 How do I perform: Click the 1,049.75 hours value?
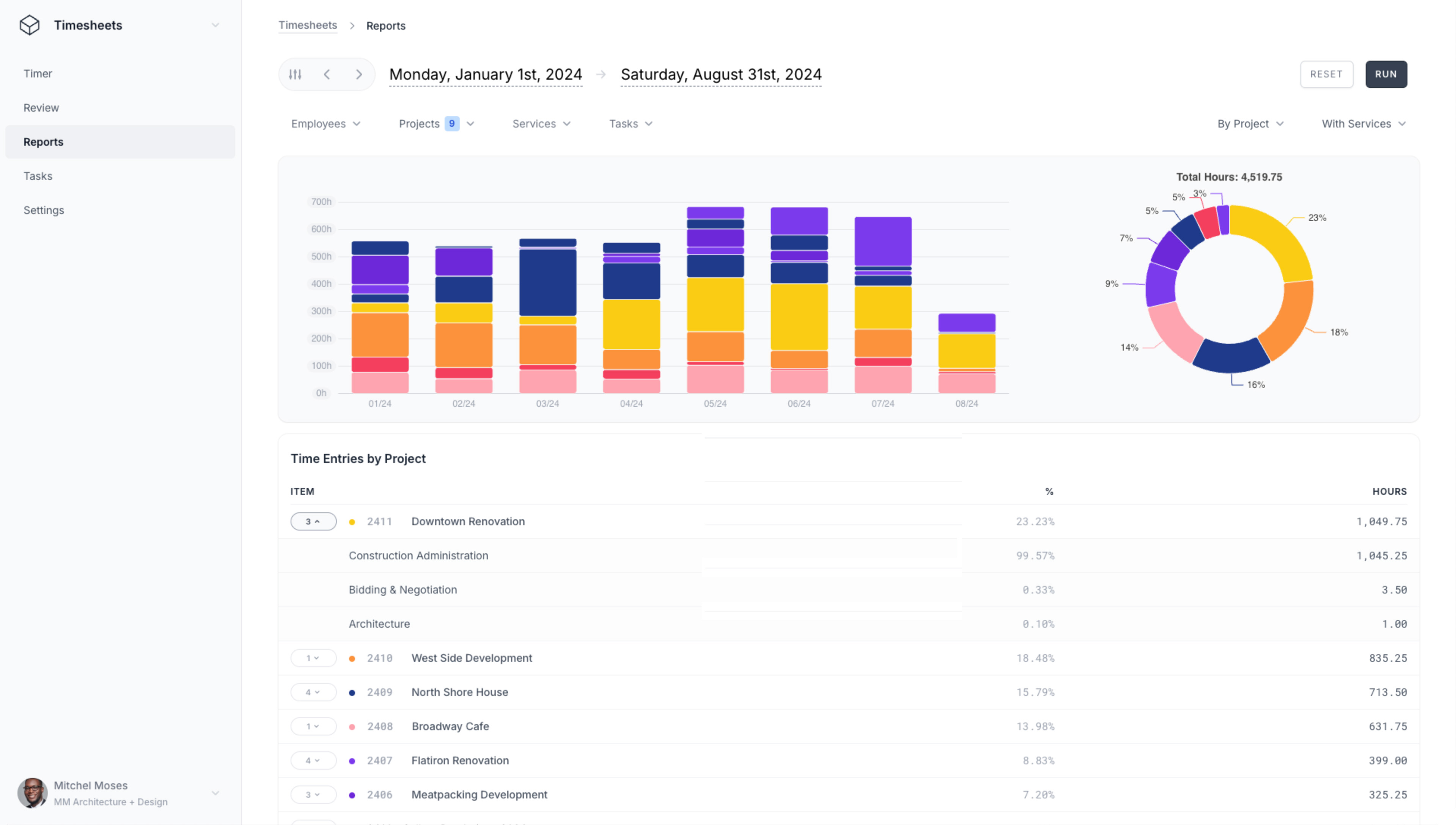point(1381,521)
